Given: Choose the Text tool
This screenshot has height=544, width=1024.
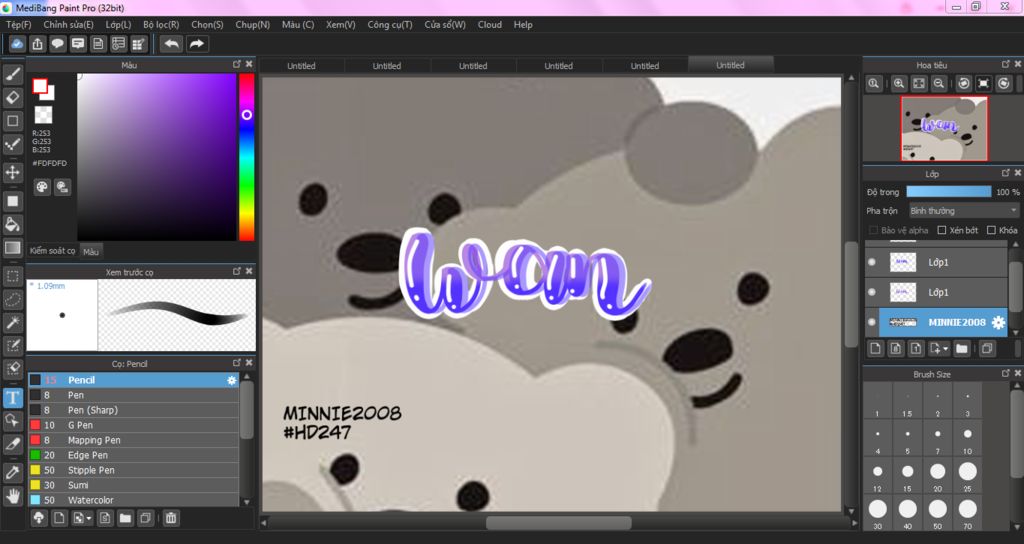Looking at the screenshot, I should coord(13,397).
